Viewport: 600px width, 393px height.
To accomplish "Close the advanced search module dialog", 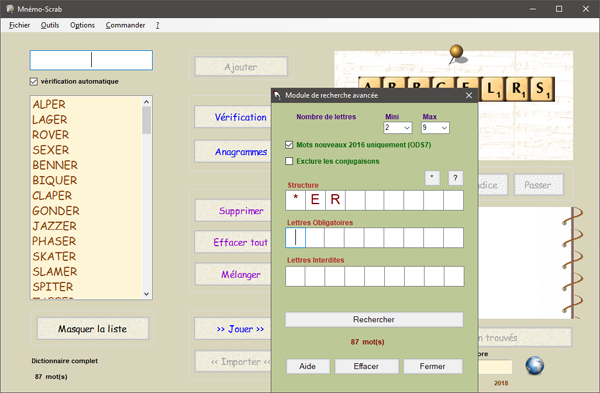I will (x=469, y=95).
